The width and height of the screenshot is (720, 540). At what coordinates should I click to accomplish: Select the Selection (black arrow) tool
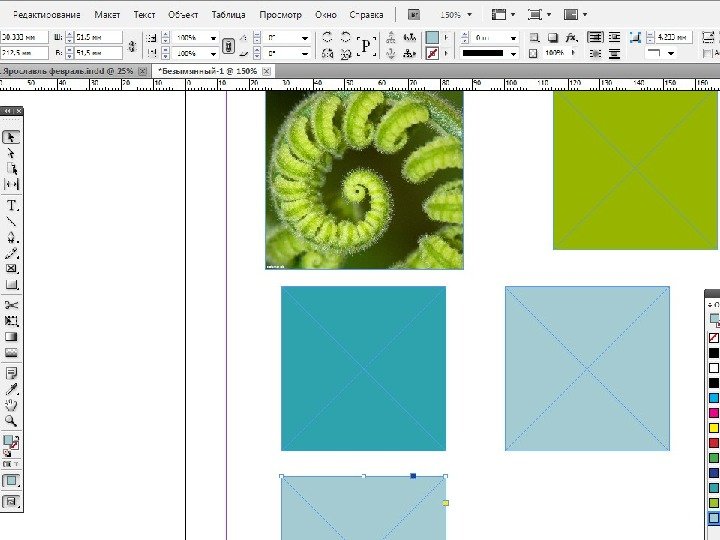point(11,137)
